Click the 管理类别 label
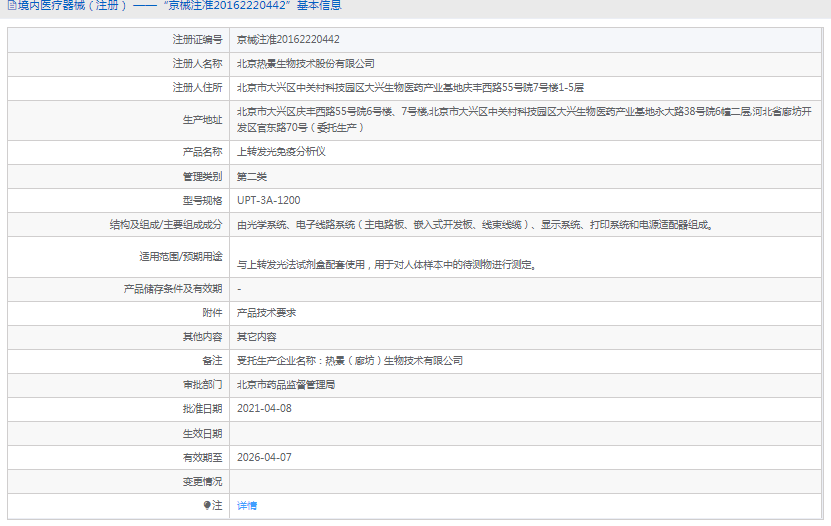The width and height of the screenshot is (831, 526). click(202, 176)
